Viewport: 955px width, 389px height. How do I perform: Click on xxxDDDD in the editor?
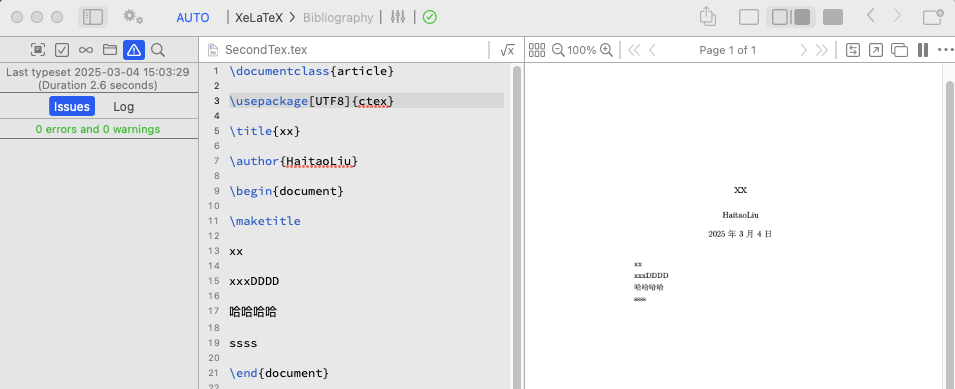(x=255, y=281)
